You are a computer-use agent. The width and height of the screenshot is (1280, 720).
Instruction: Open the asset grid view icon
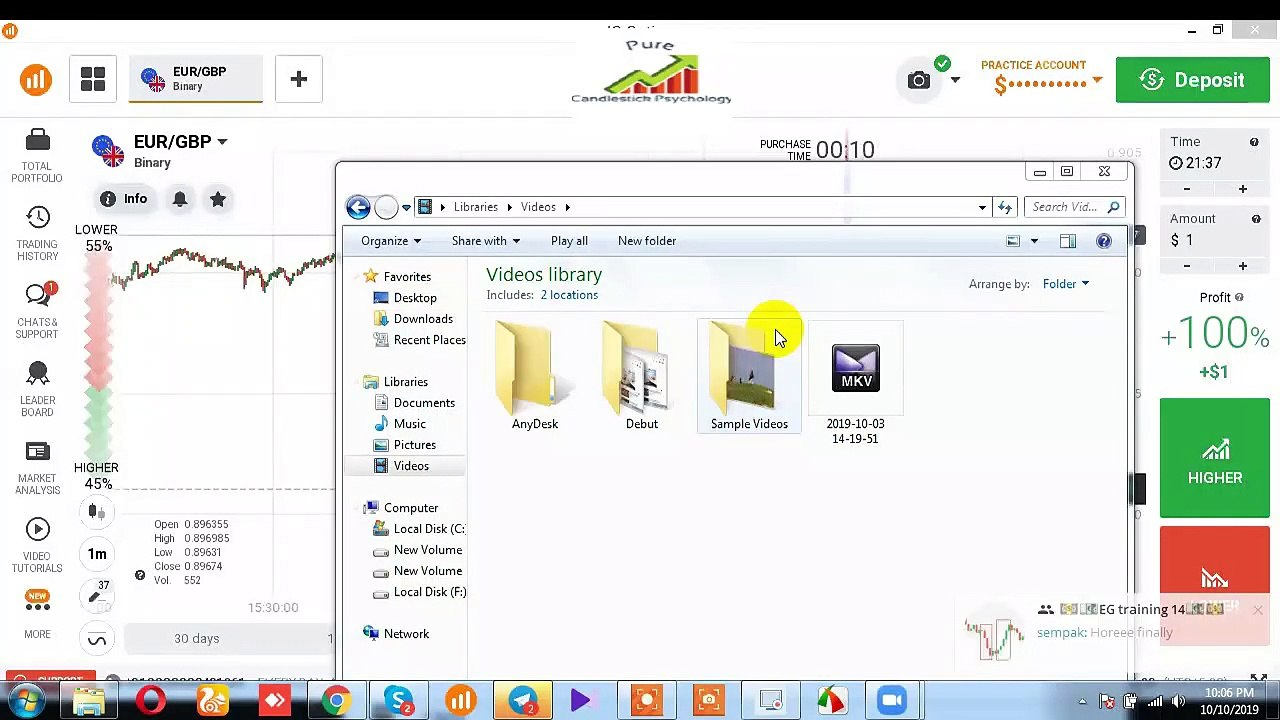93,79
